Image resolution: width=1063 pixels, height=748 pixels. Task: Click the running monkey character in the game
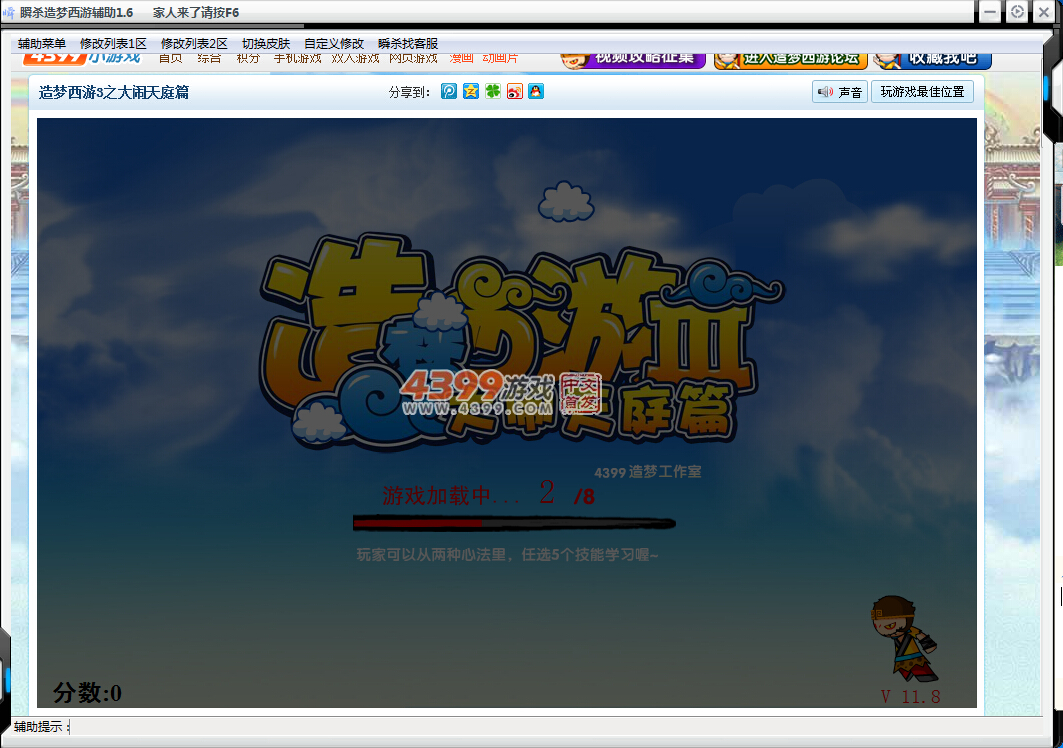click(904, 638)
